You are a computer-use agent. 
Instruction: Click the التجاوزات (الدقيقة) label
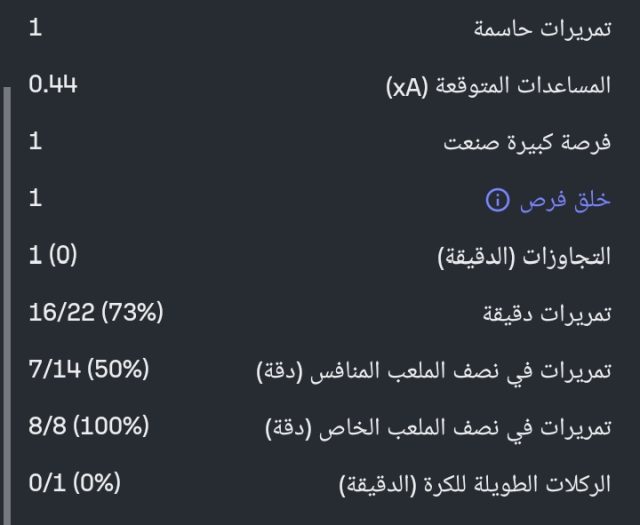click(525, 258)
